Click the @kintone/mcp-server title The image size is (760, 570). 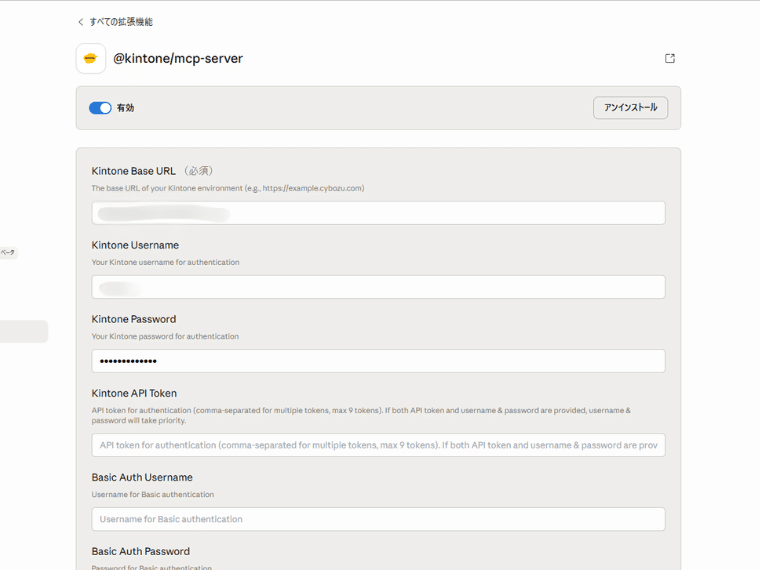(x=178, y=58)
